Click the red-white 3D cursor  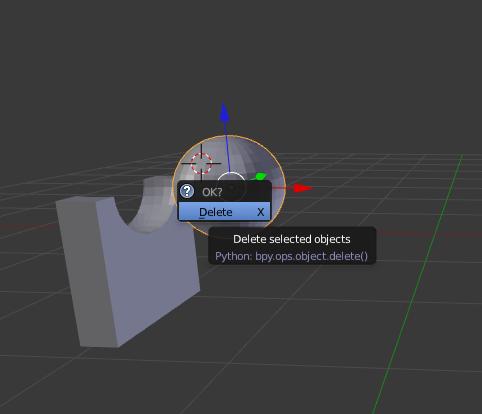pos(201,163)
